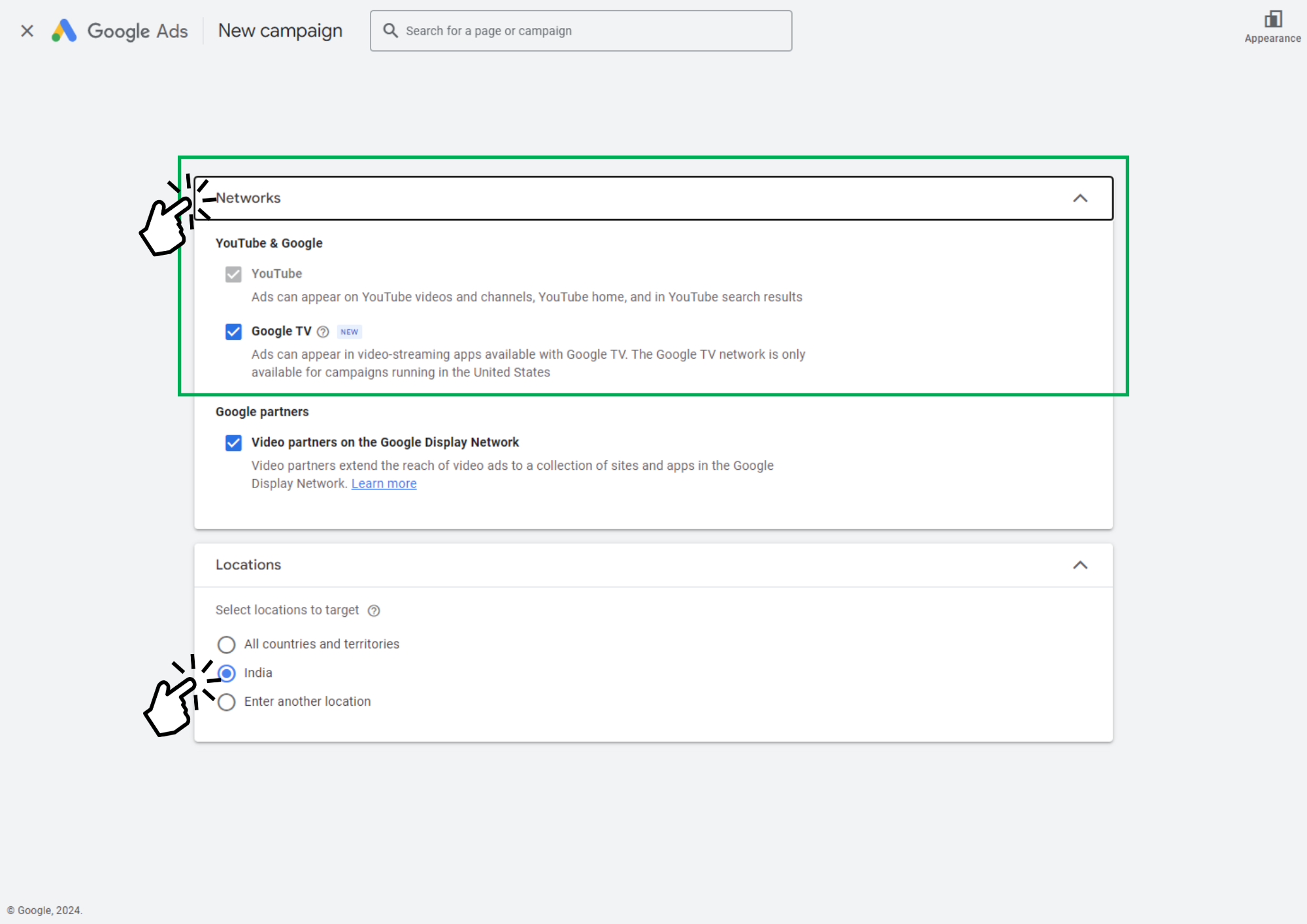Click the NEW badge beside Google TV
Screen dimensions: 1307x924
click(x=349, y=332)
